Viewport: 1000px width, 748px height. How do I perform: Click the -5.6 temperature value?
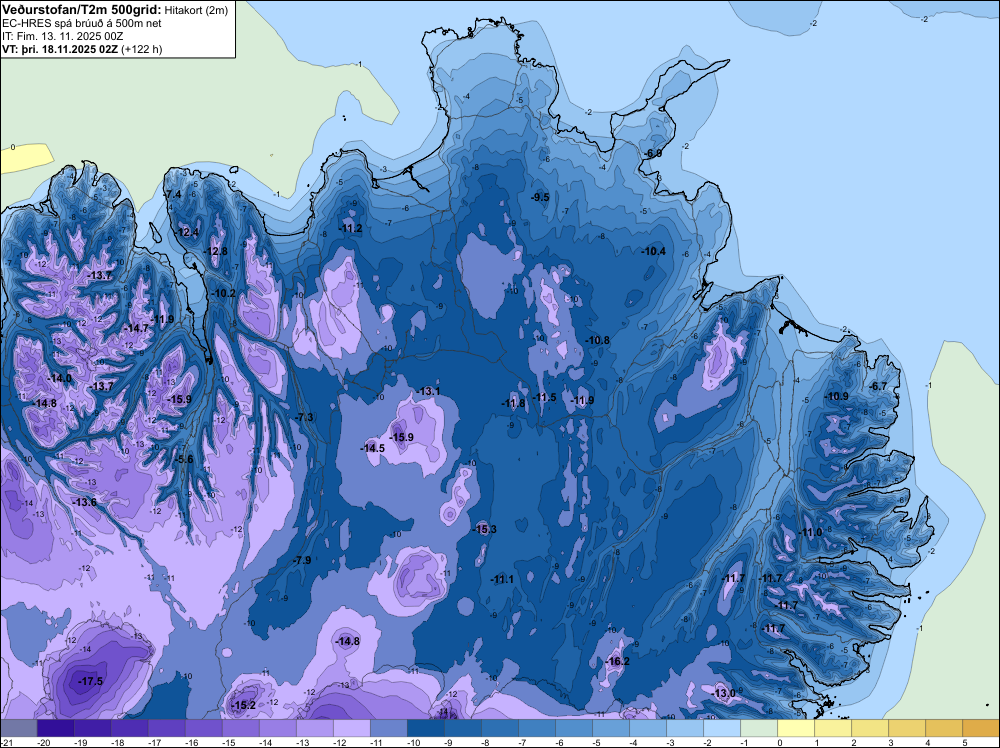(184, 459)
